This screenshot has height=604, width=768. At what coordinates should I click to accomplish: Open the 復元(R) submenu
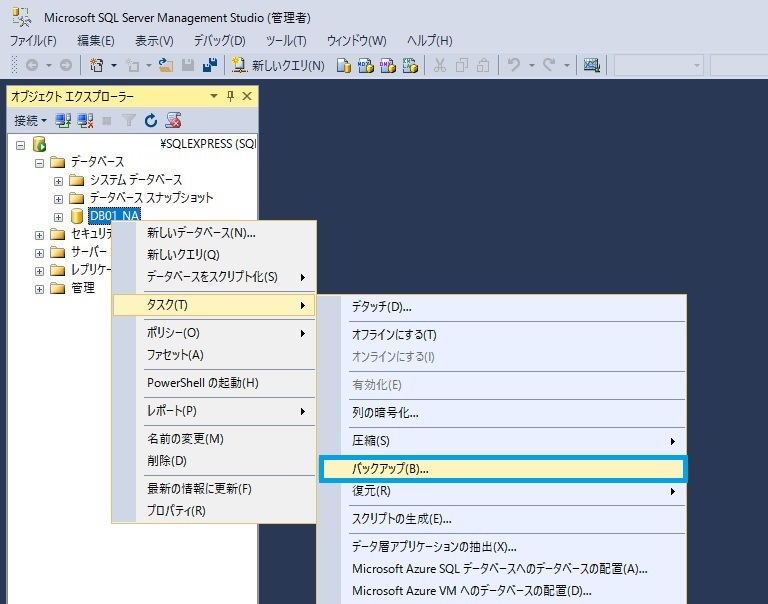pos(502,491)
